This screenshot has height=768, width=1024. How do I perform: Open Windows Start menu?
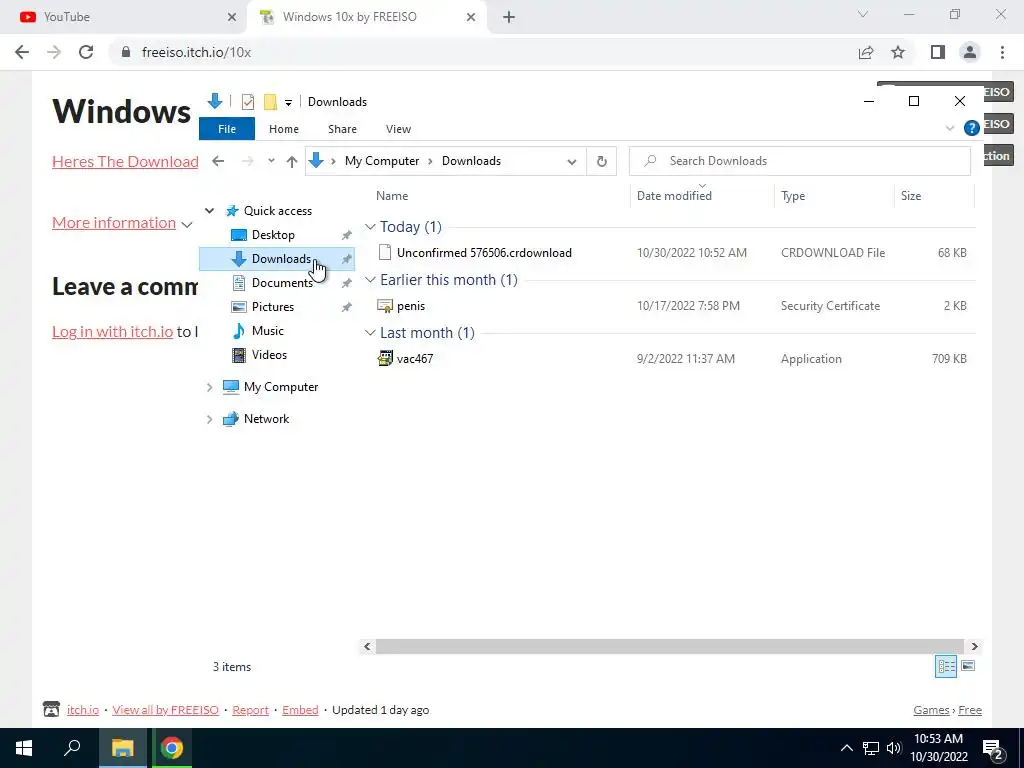pyautogui.click(x=24, y=748)
